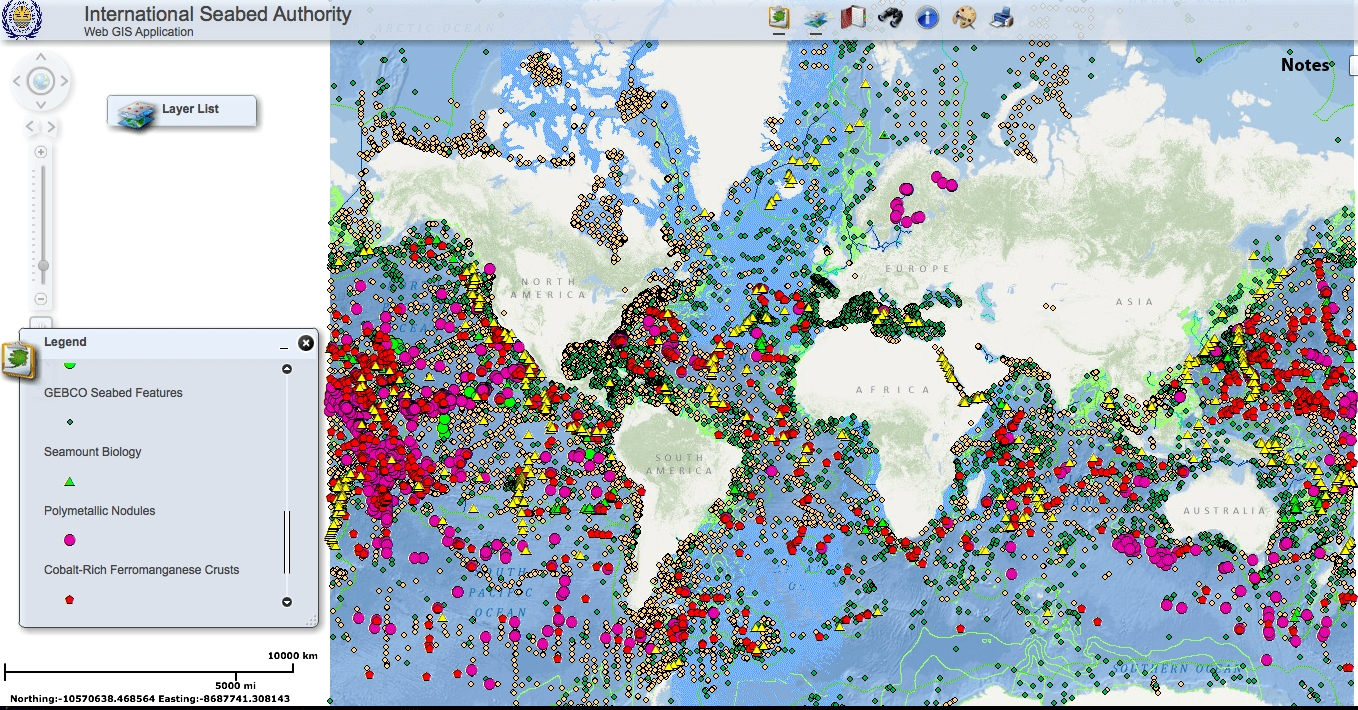This screenshot has width=1358, height=710.
Task: Click the Layer List panel button
Action: coord(182,111)
